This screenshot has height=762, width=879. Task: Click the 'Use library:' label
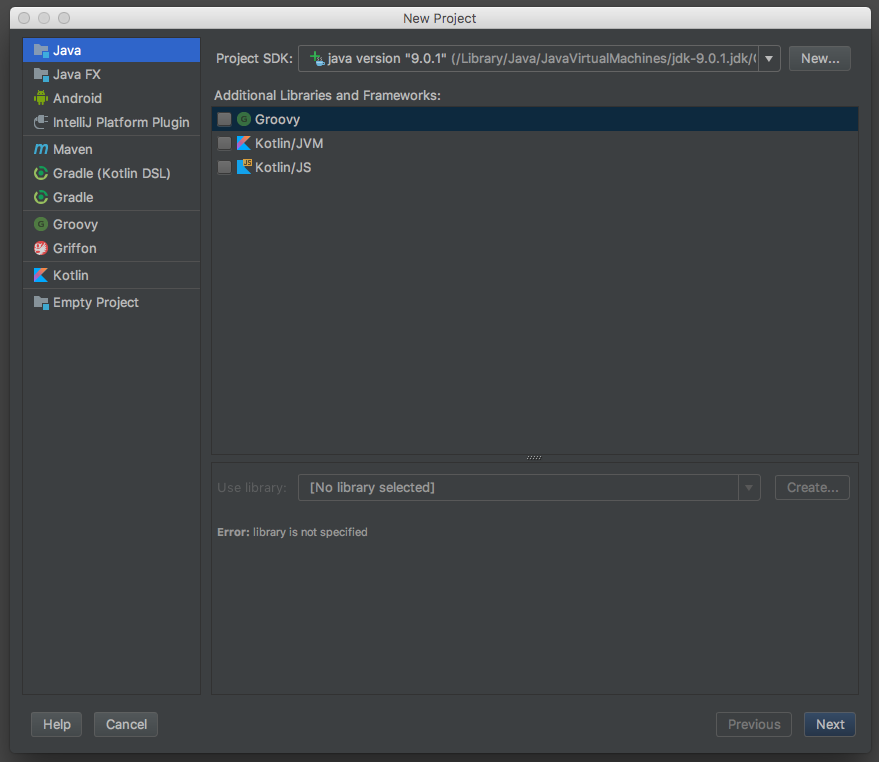pos(252,488)
